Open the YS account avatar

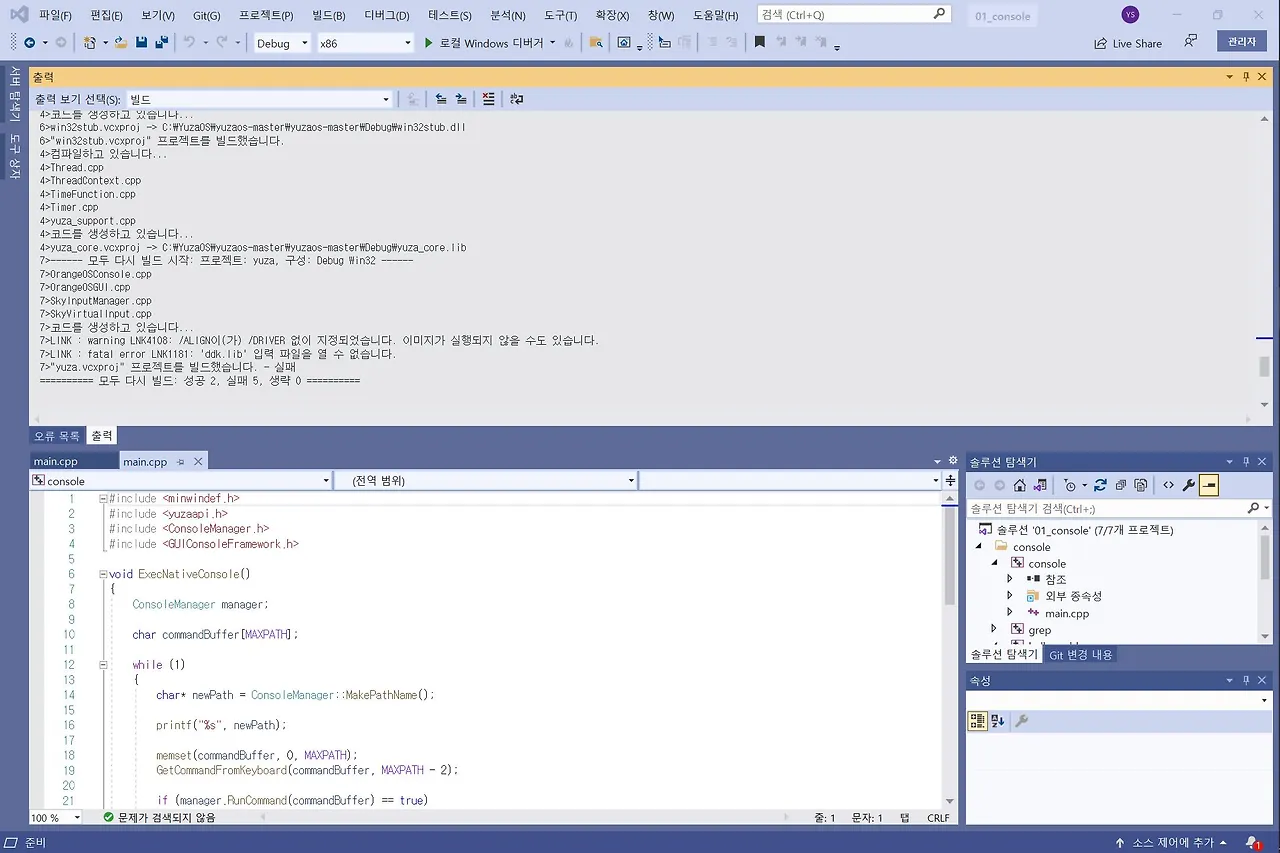coord(1130,15)
